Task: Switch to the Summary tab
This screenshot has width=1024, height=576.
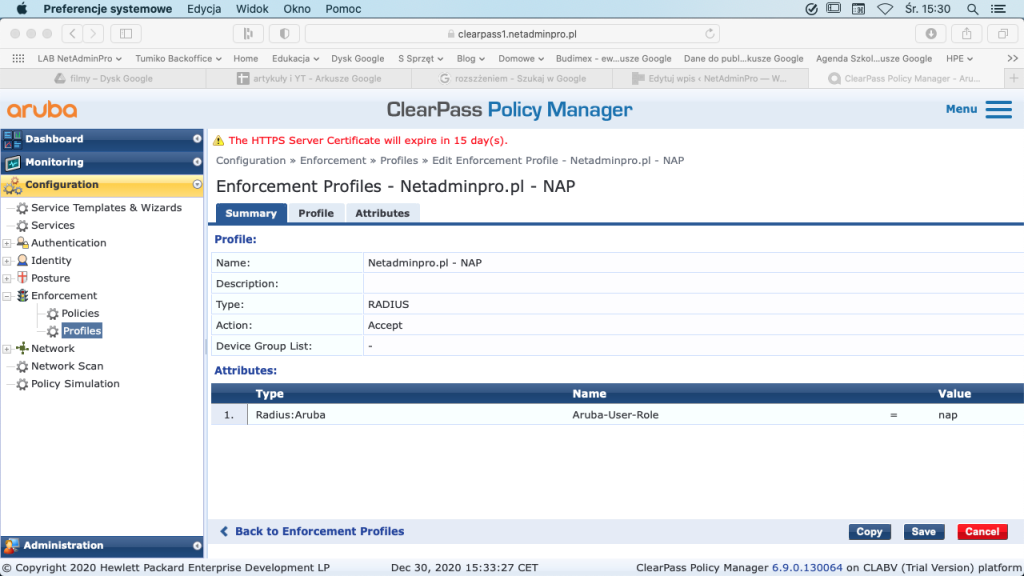Action: click(251, 213)
